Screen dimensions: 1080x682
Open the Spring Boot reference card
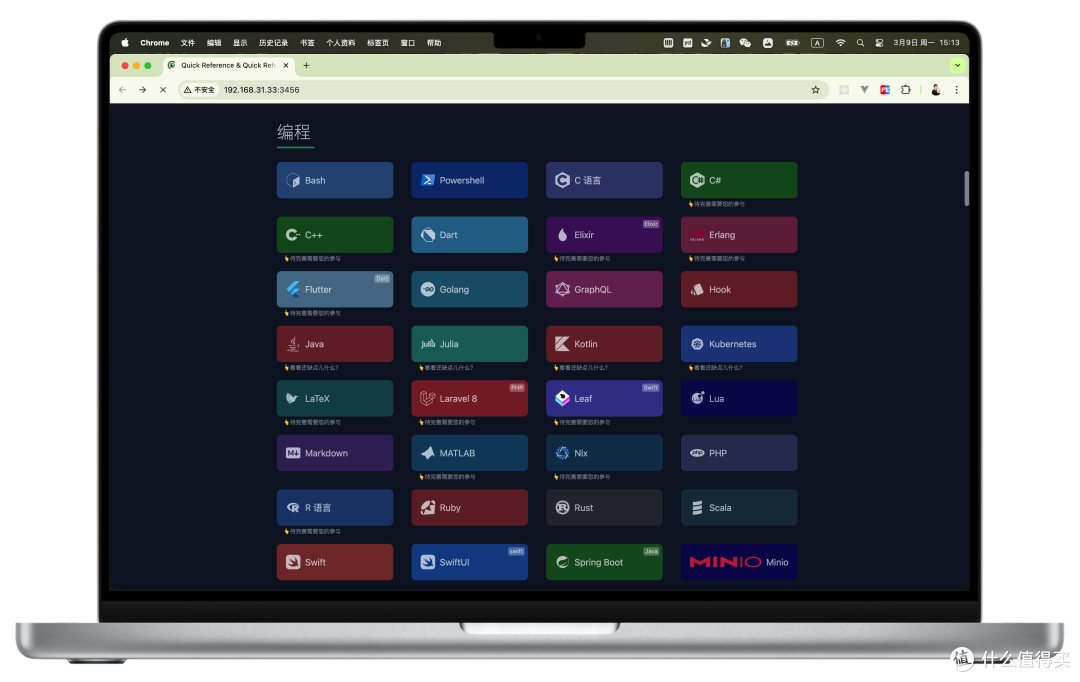pos(604,562)
